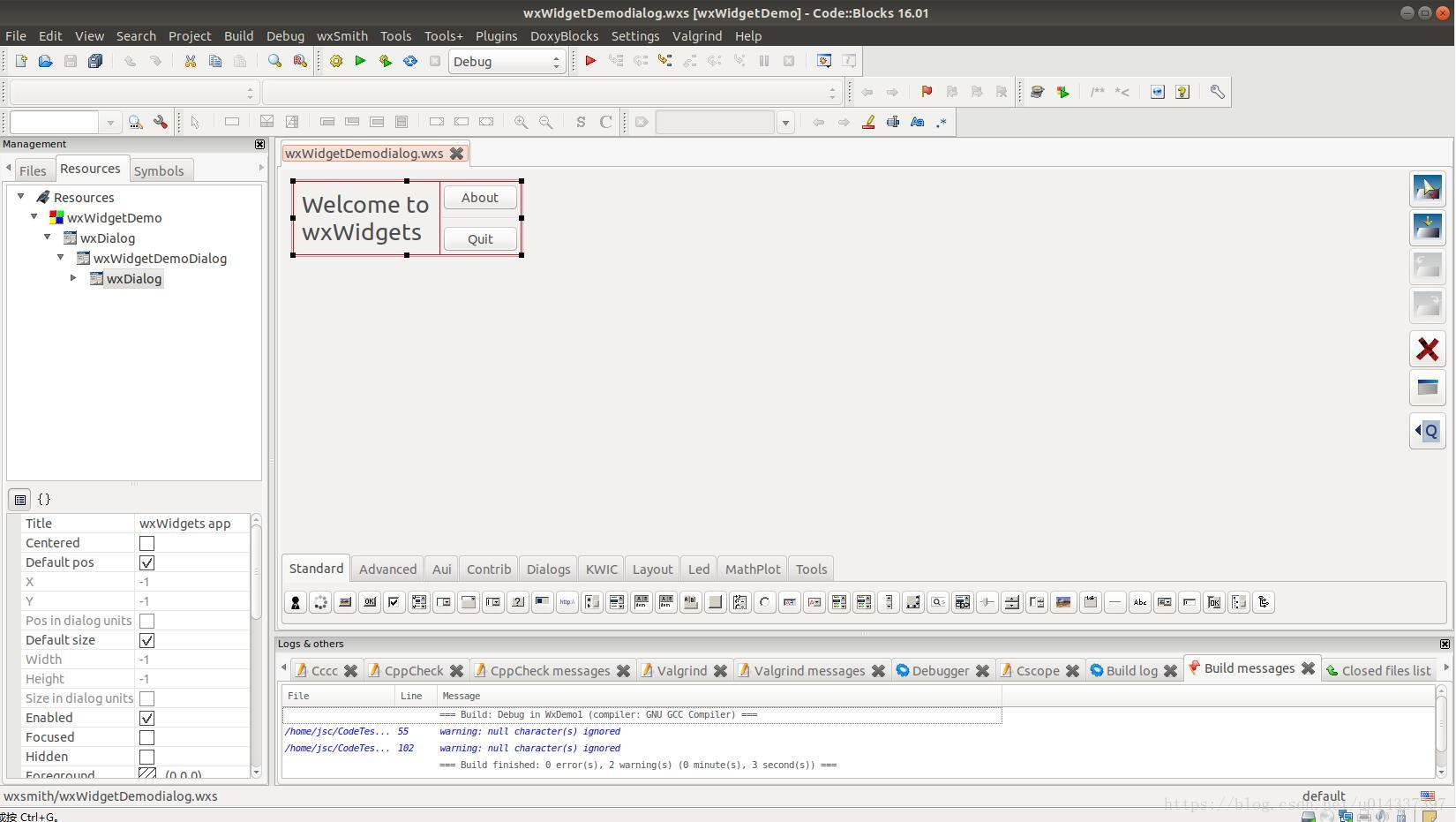Click the wrench settings icon in toolbar
This screenshot has width=1456, height=822.
(1217, 92)
